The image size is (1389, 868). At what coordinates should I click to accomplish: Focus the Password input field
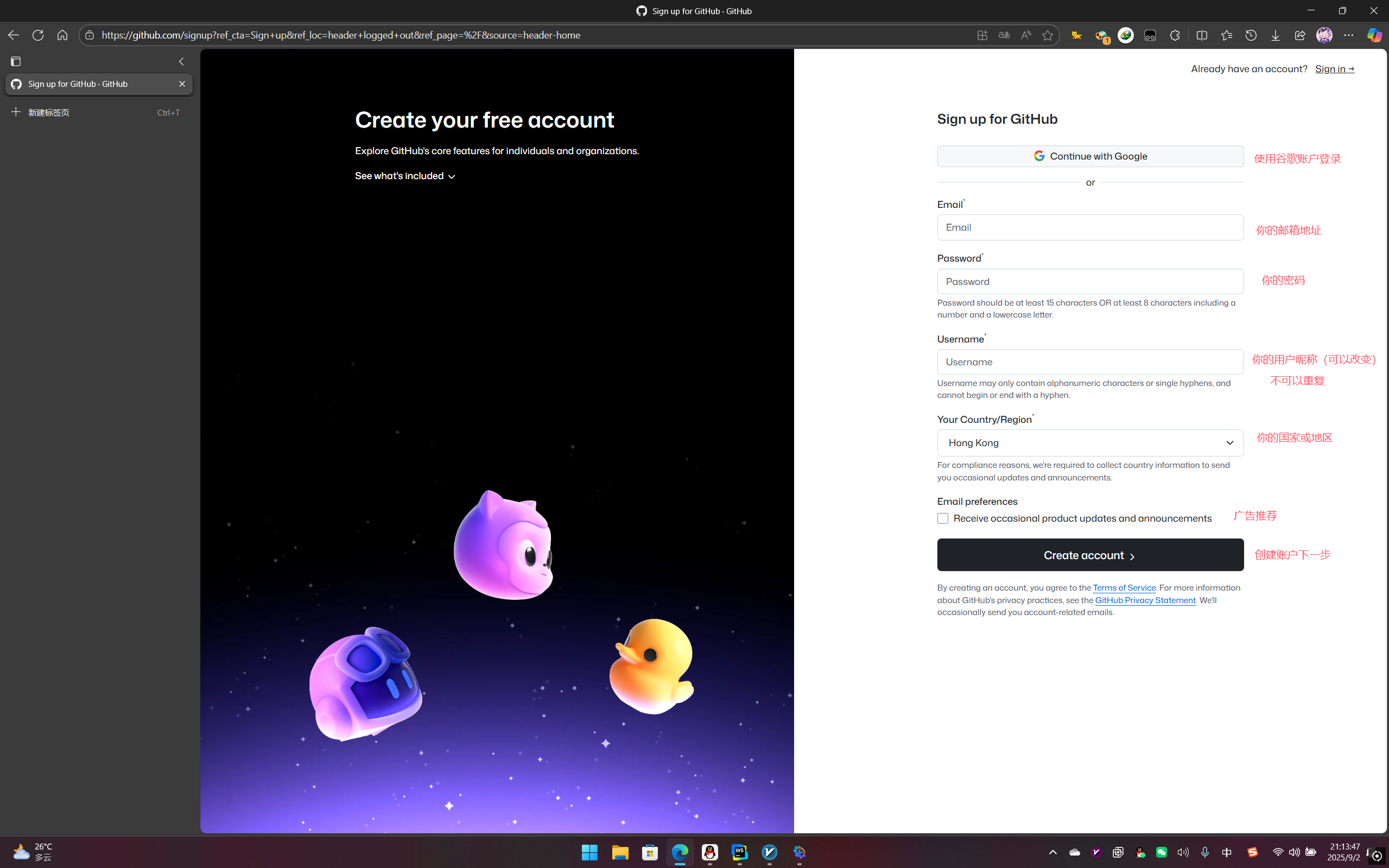coord(1090,281)
